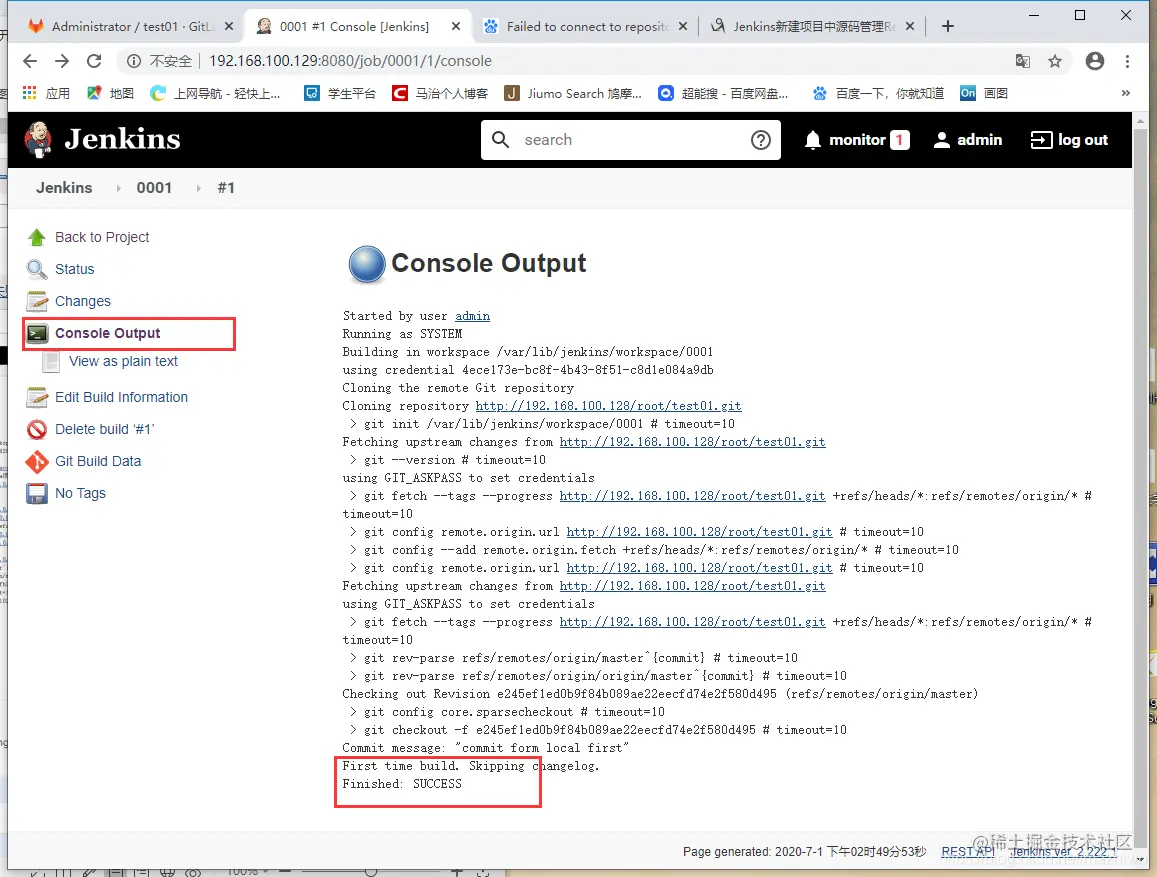Open the Jiumo Search bookmark

click(573, 93)
